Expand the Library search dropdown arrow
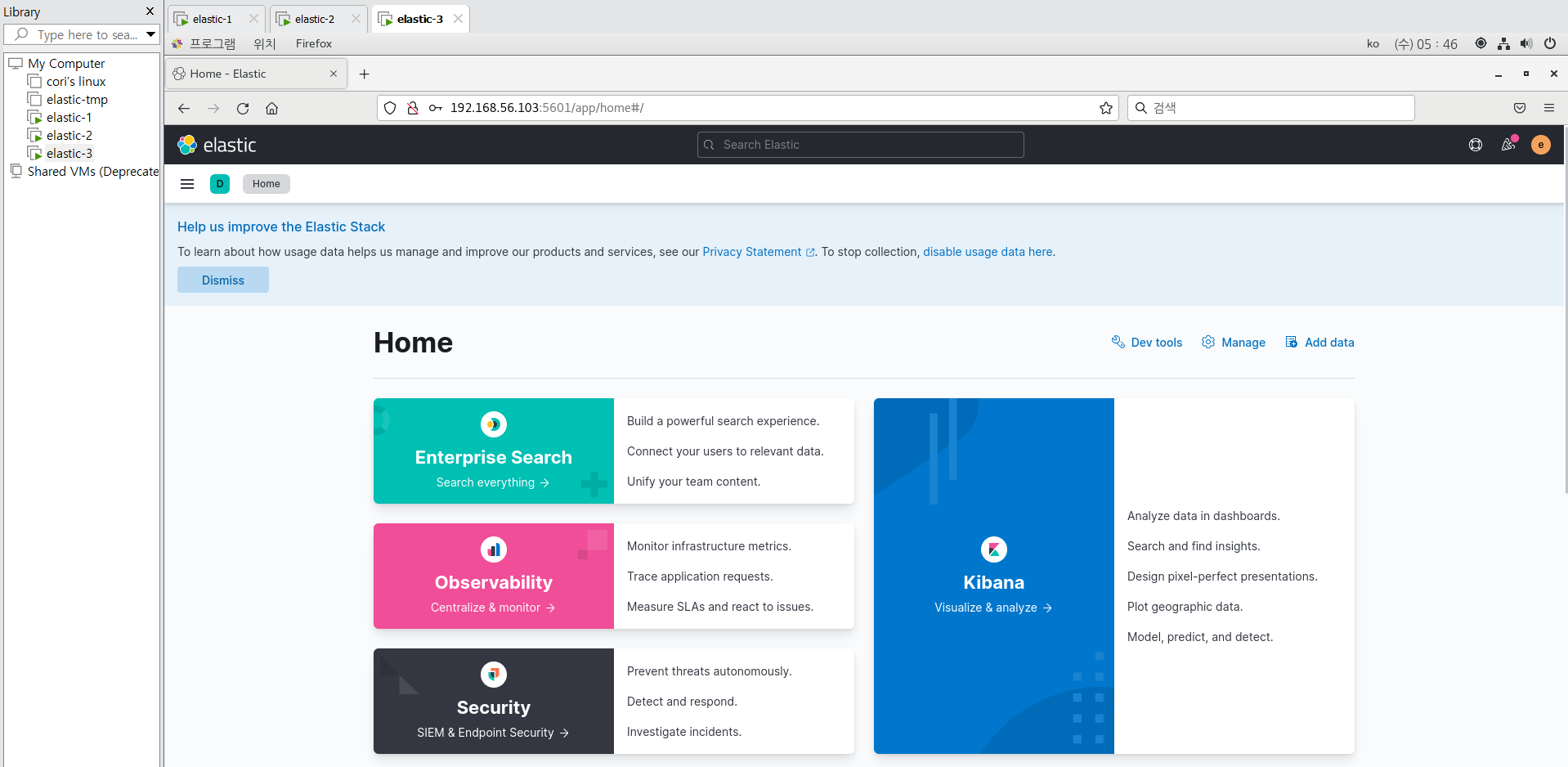1568x767 pixels. 150,34
